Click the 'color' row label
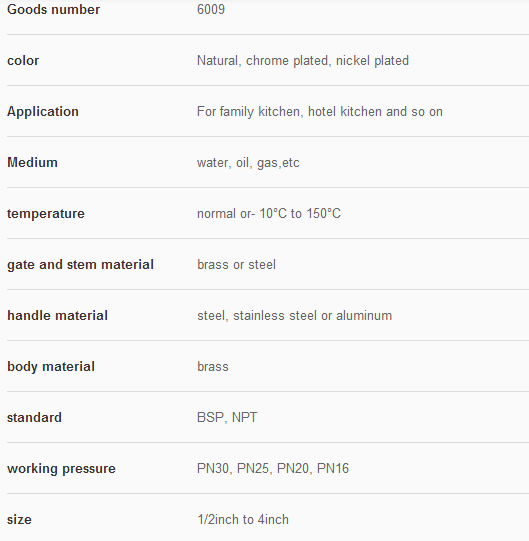The width and height of the screenshot is (529, 541). tap(23, 61)
